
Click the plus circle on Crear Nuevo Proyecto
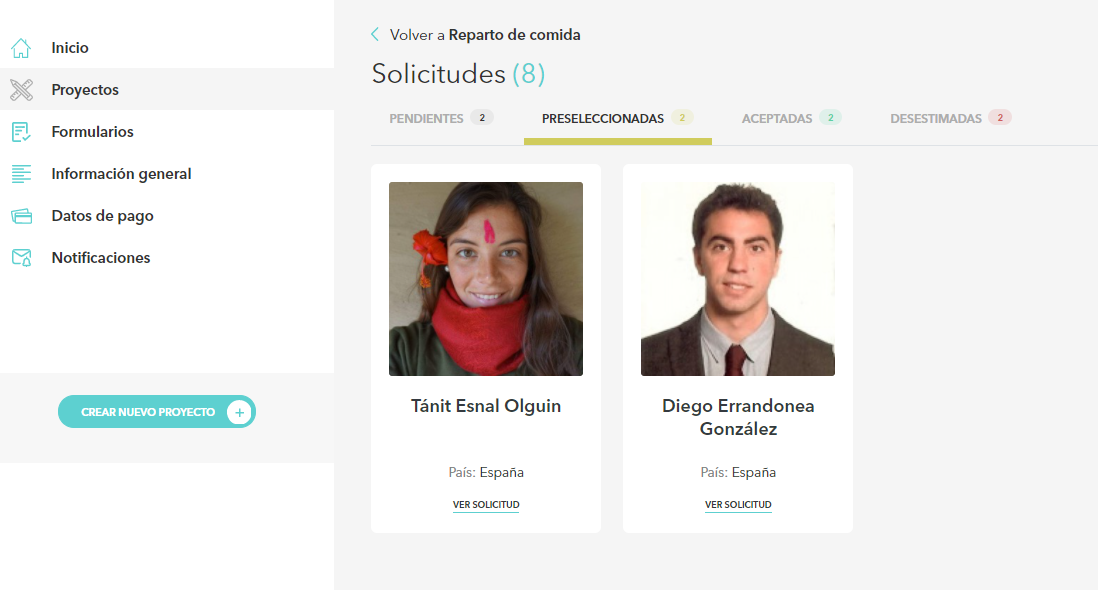coord(239,412)
